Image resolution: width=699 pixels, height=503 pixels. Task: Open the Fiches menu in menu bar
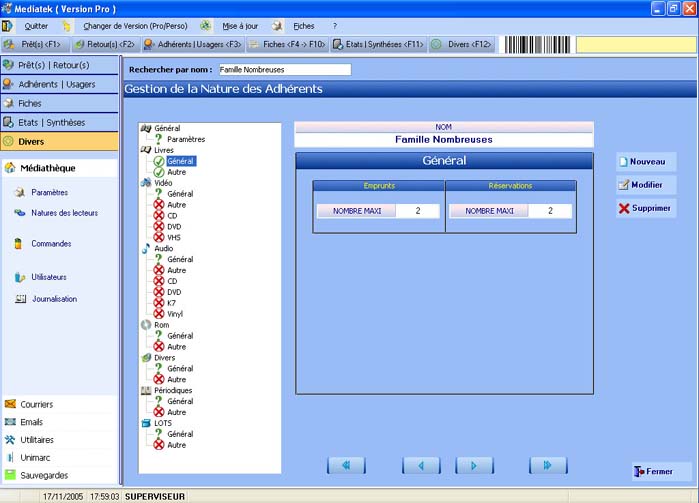(304, 26)
